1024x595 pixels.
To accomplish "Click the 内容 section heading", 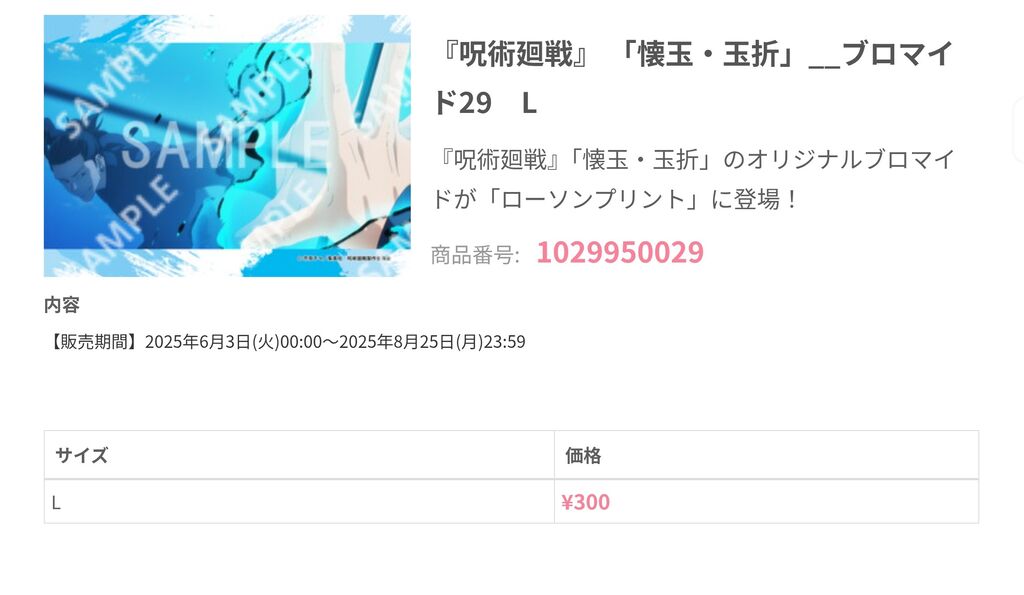I will coord(61,304).
